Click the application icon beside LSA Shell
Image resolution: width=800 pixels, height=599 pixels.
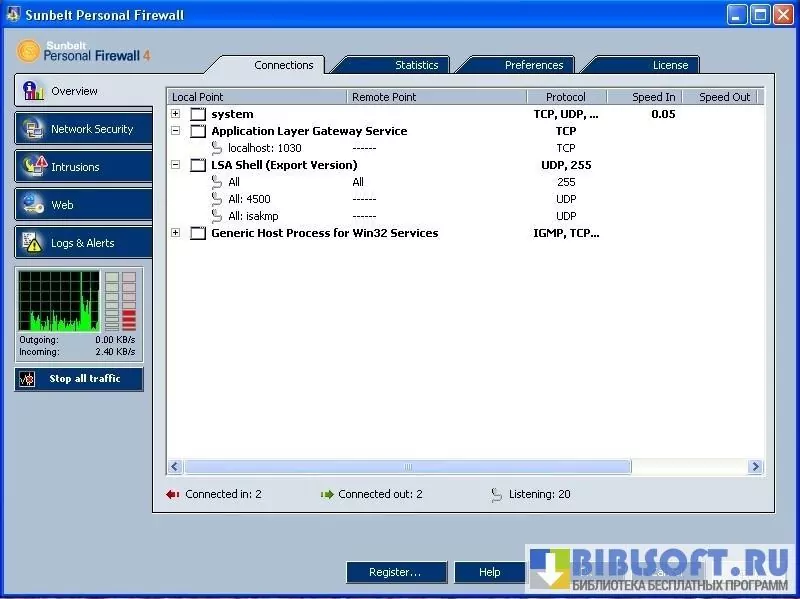click(198, 165)
